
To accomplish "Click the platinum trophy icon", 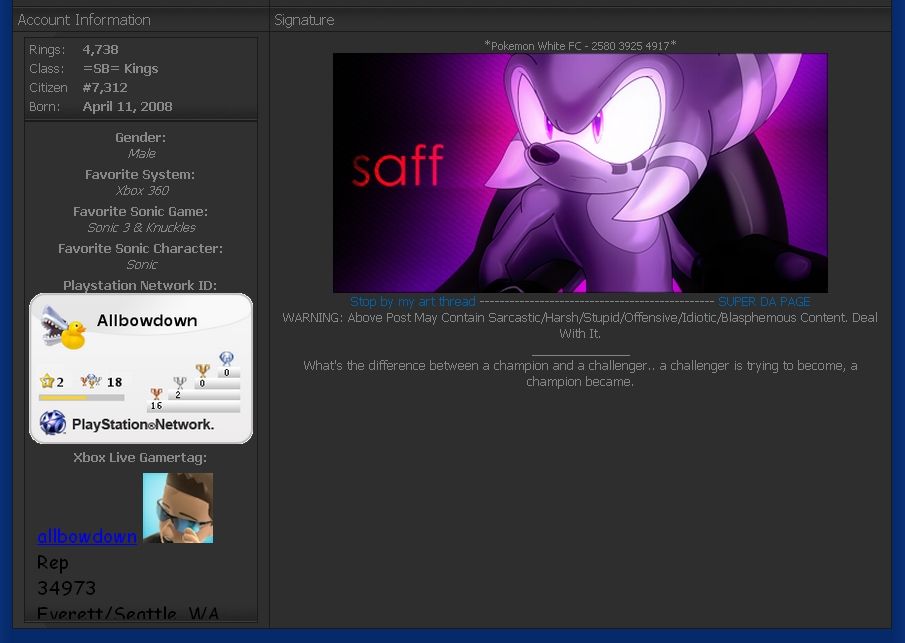I will click(226, 359).
